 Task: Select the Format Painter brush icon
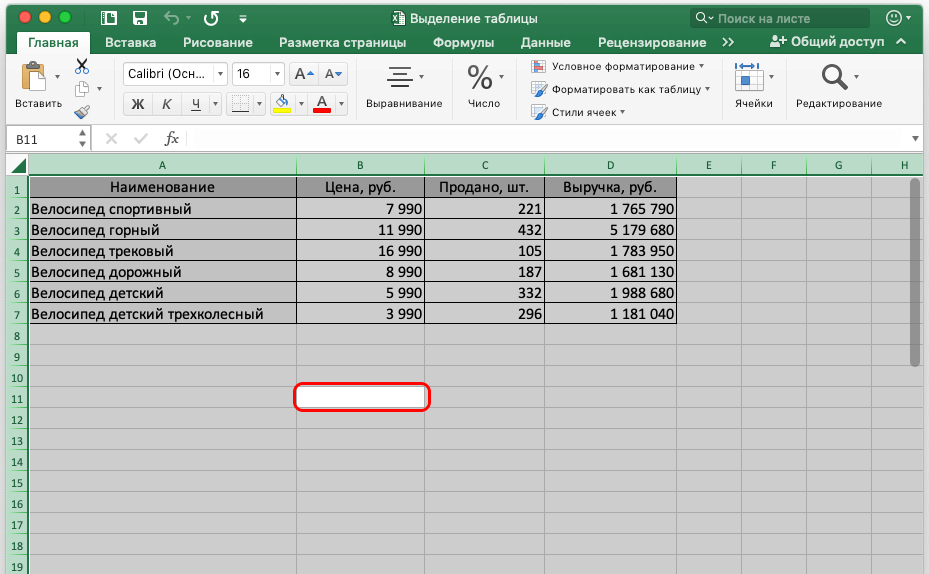[82, 112]
